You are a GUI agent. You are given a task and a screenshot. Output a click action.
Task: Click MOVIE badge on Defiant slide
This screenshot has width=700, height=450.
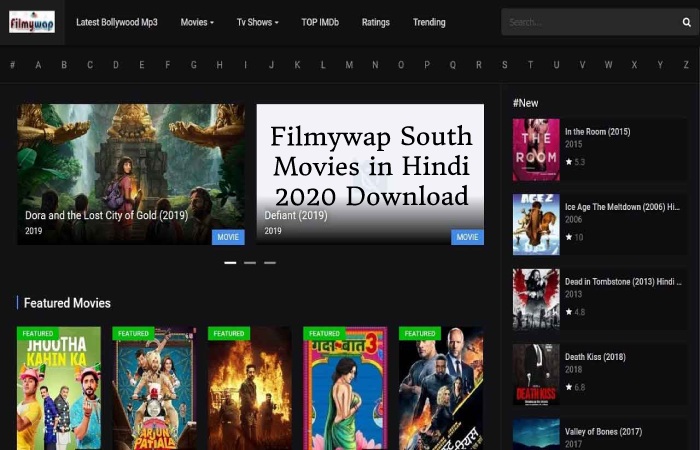coord(467,237)
